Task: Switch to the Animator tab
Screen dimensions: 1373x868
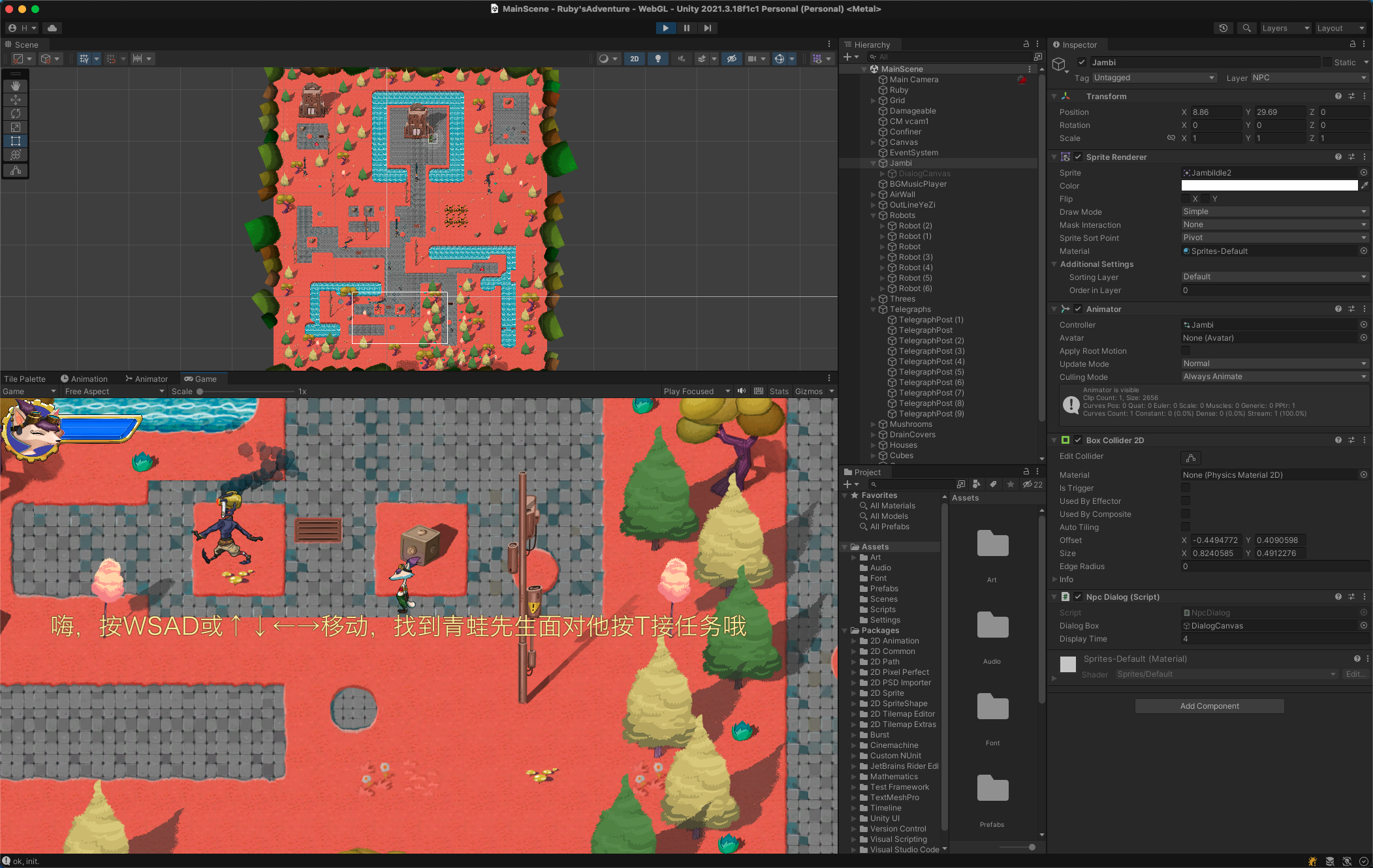Action: click(x=147, y=379)
